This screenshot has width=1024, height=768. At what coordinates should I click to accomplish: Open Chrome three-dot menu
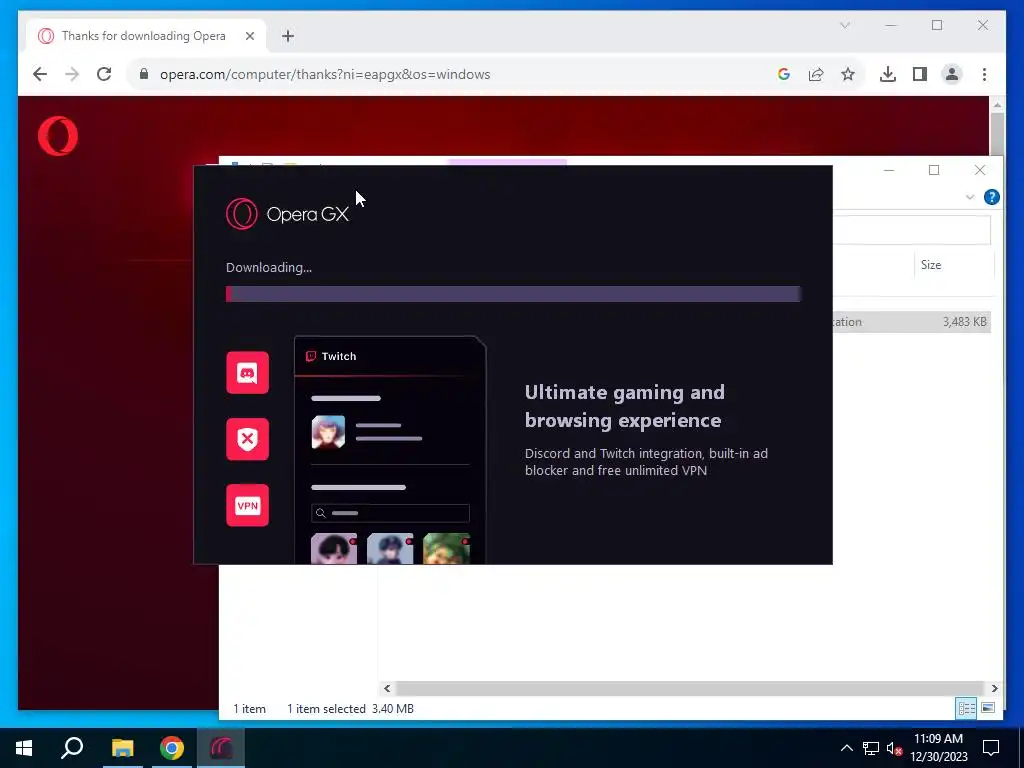click(984, 74)
